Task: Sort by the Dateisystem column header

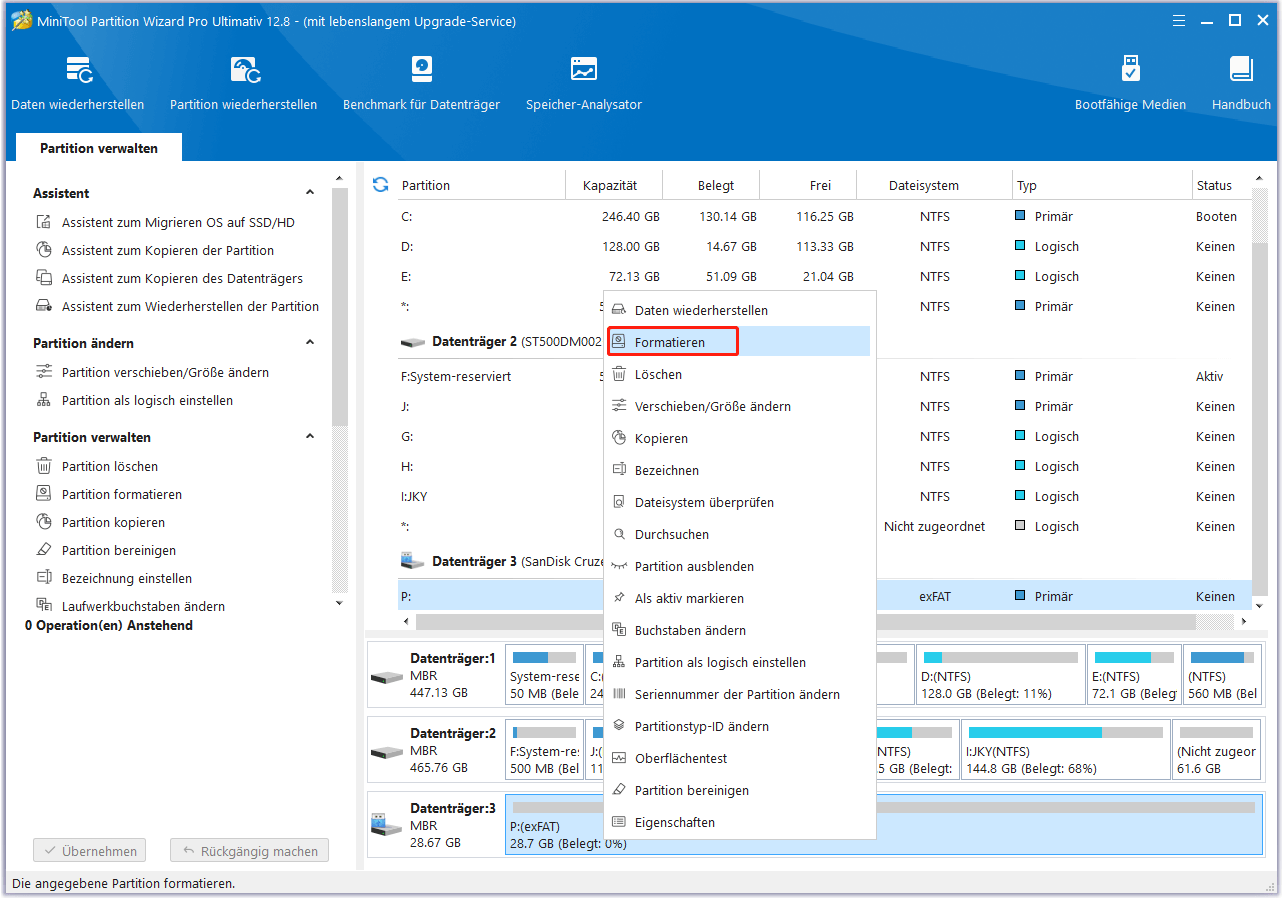Action: point(923,185)
